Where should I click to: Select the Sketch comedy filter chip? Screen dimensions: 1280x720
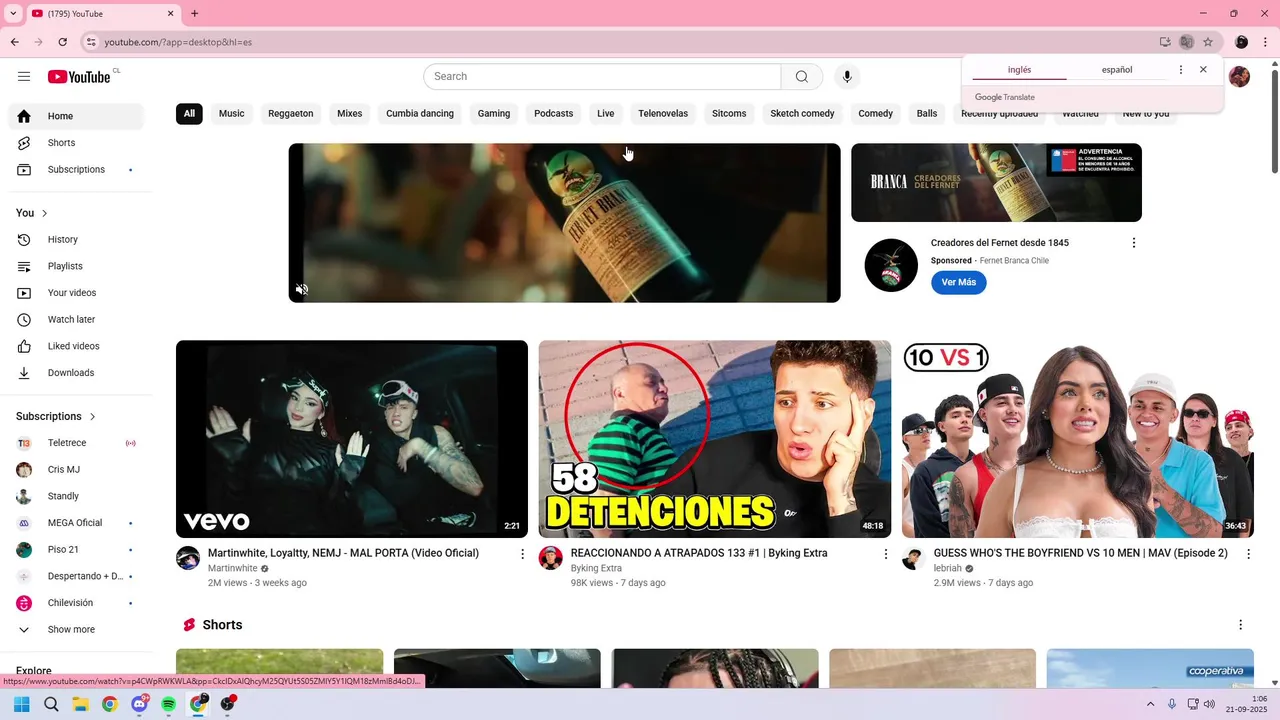tap(802, 114)
